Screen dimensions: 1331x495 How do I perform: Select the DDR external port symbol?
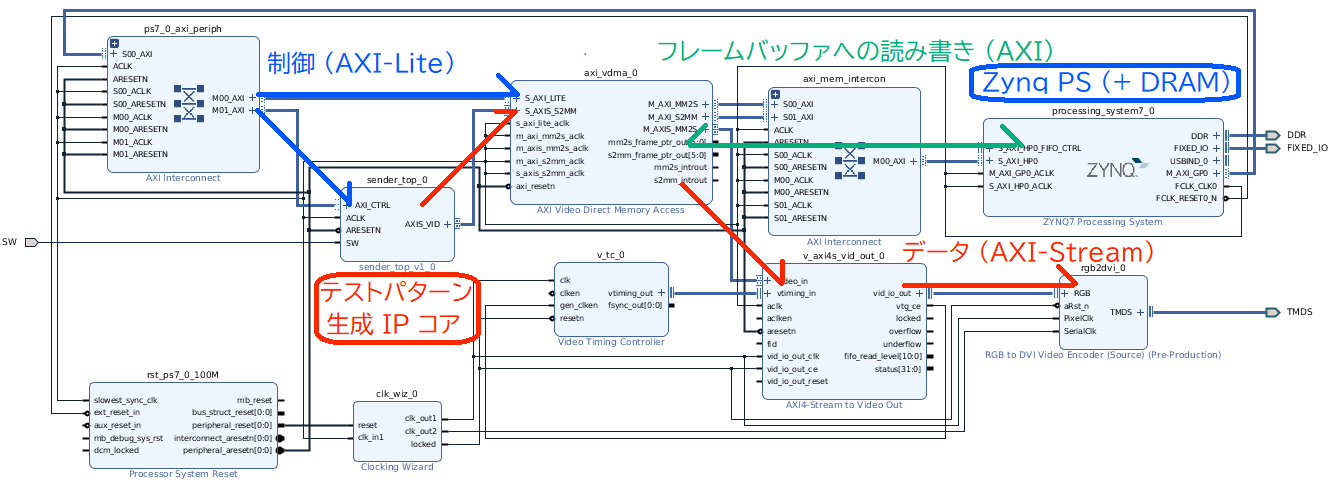[x=1271, y=135]
